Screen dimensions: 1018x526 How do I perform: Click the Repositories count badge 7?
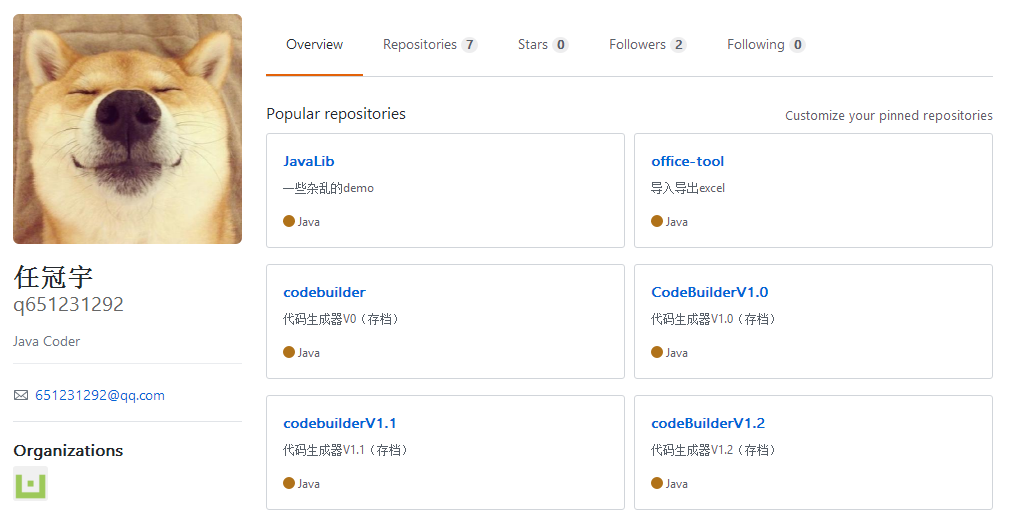tap(469, 45)
